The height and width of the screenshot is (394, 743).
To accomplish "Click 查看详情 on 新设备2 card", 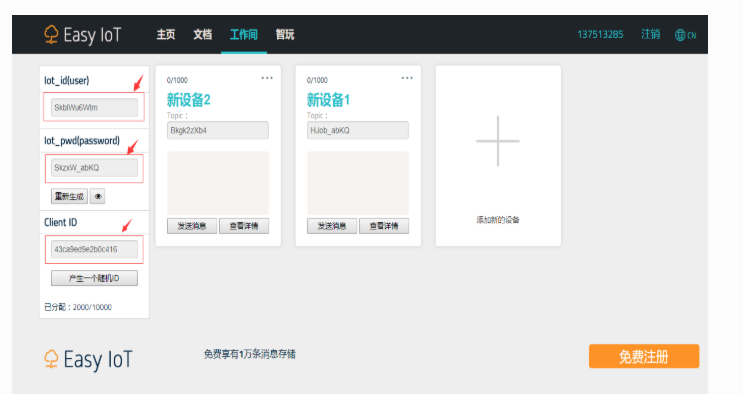I will tap(244, 226).
